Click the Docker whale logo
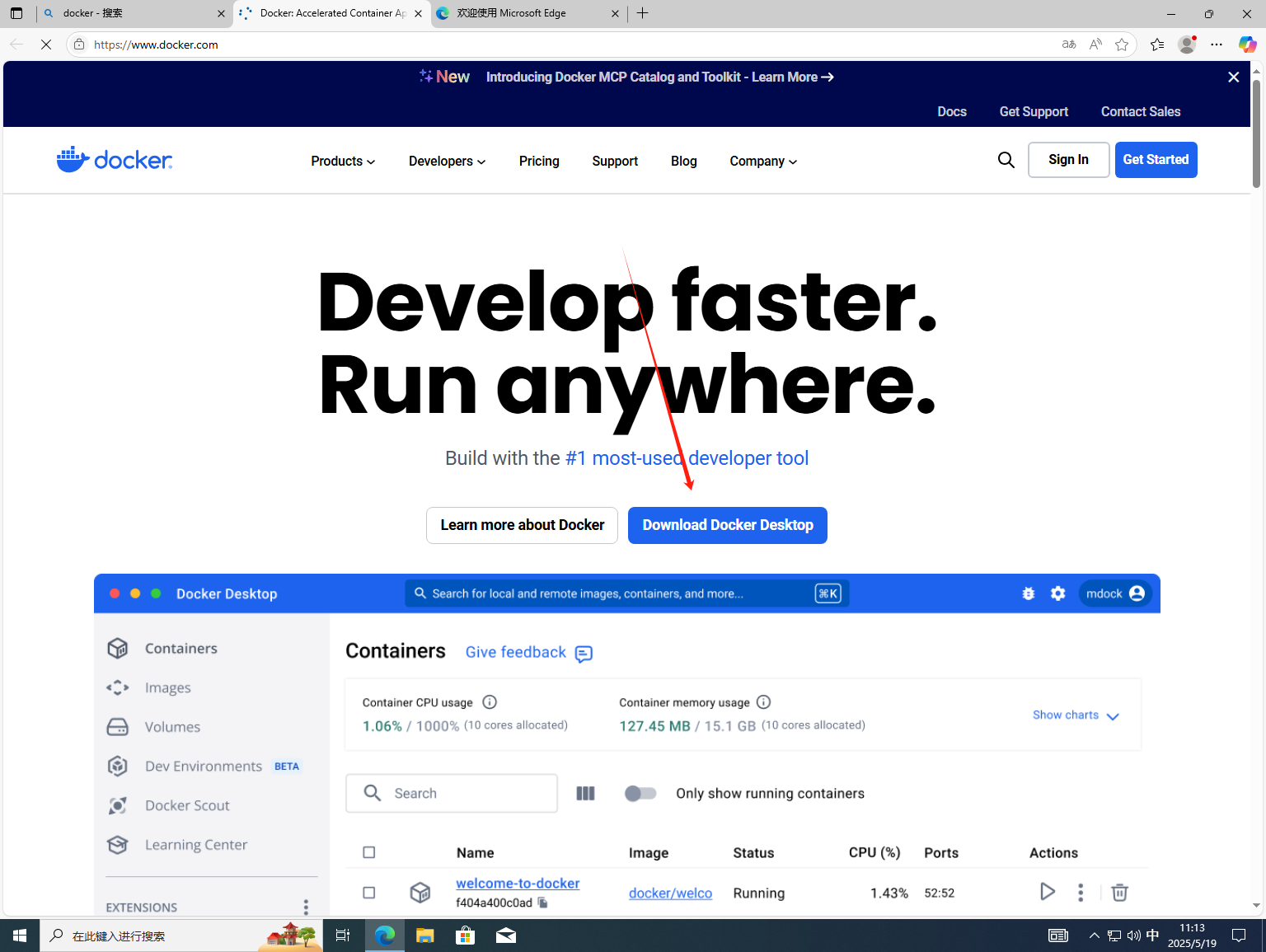 115,159
